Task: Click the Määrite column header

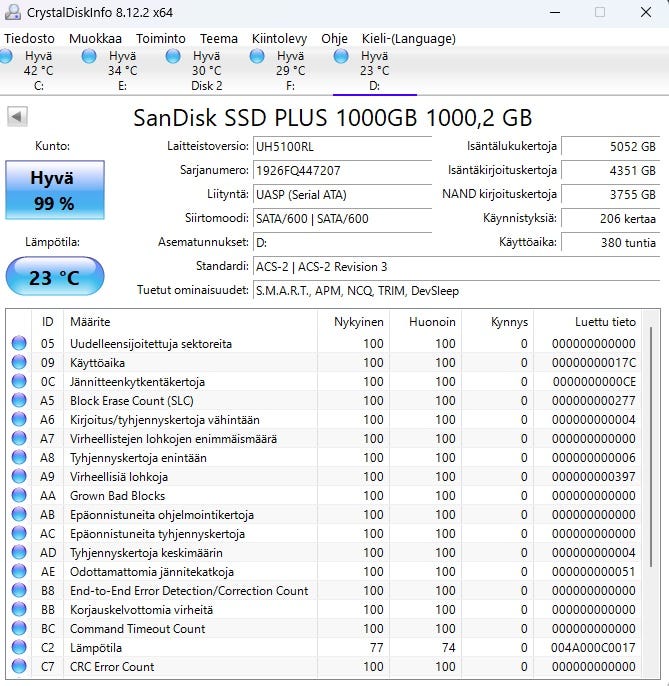Action: (90, 322)
